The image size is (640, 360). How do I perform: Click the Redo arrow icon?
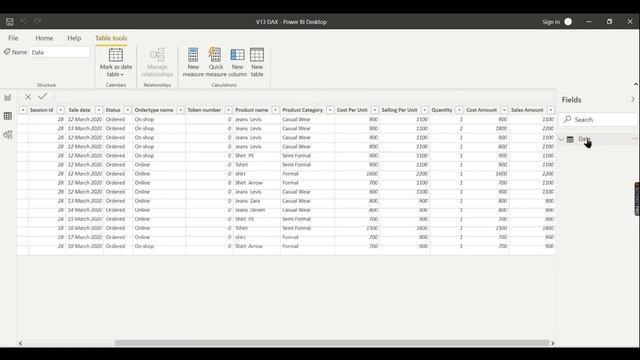coord(38,21)
